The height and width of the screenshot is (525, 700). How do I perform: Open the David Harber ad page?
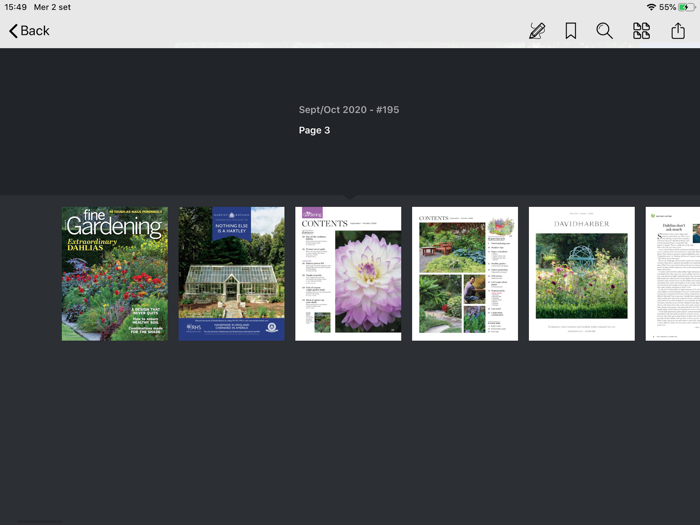[x=582, y=274]
